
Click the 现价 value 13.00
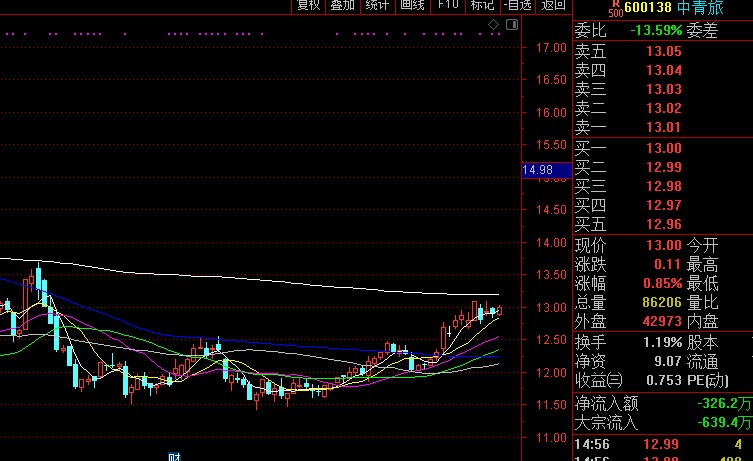point(664,245)
